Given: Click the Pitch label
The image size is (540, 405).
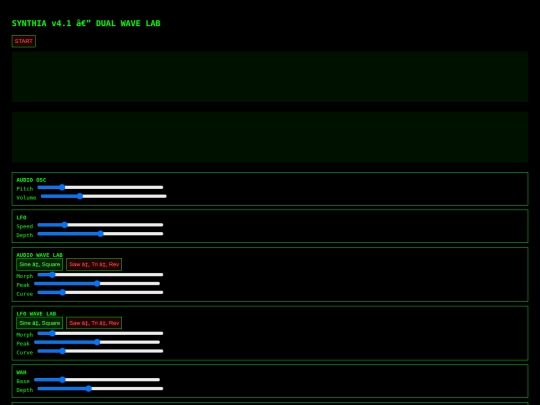Looking at the screenshot, I should coord(25,189).
